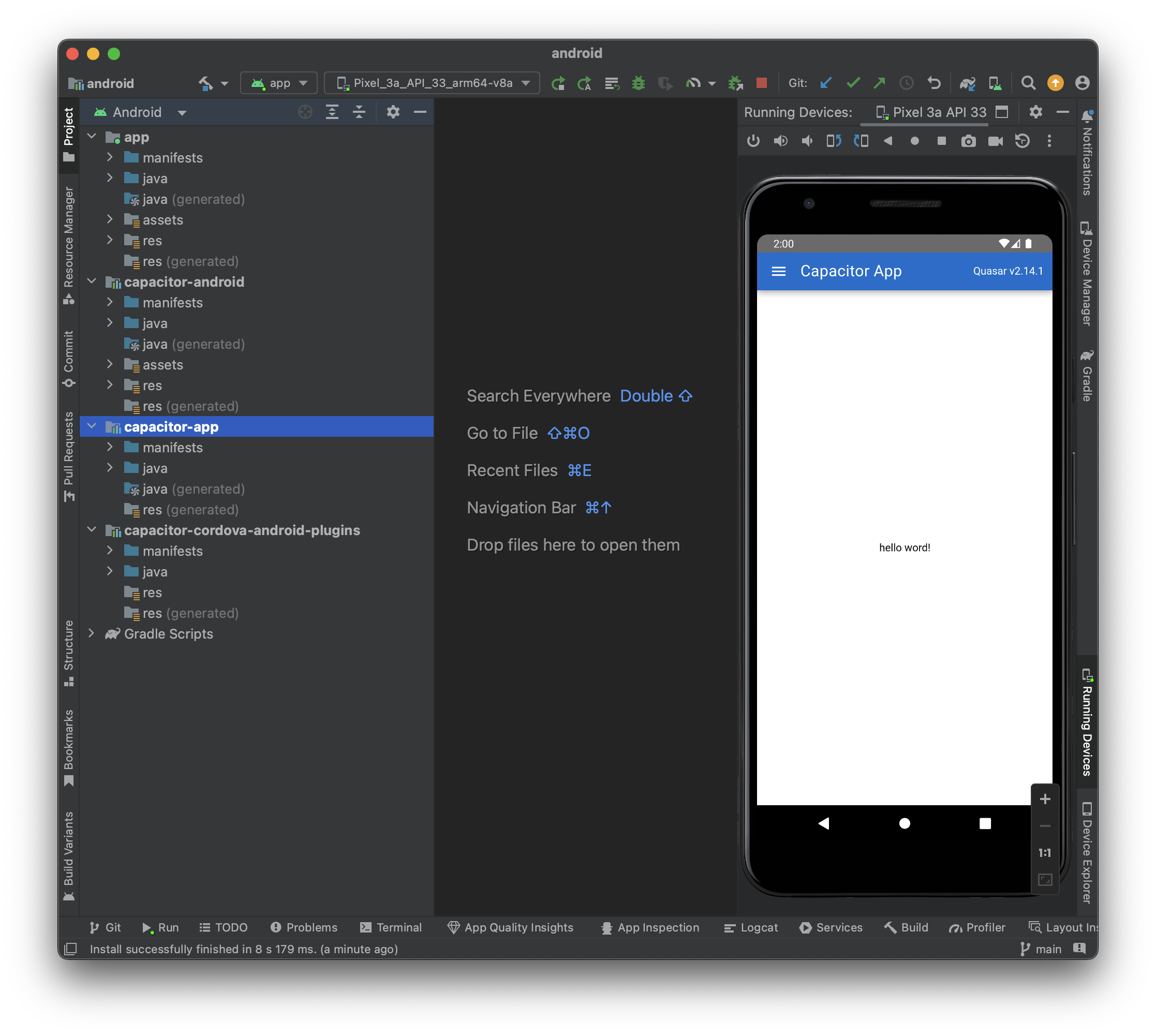Screen dimensions: 1156x1036
Task: Rotate emulator left icon
Action: coord(834,141)
